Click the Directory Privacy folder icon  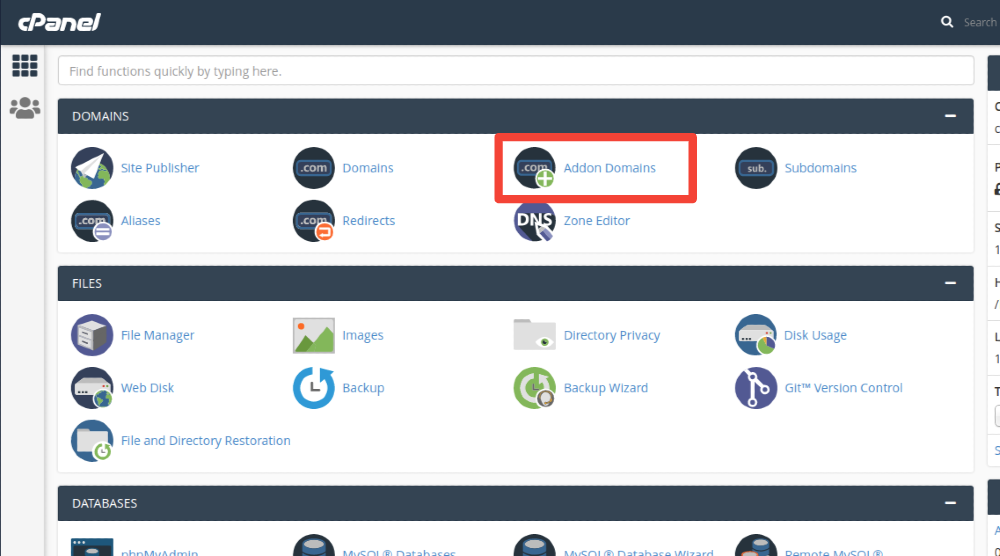(x=534, y=335)
